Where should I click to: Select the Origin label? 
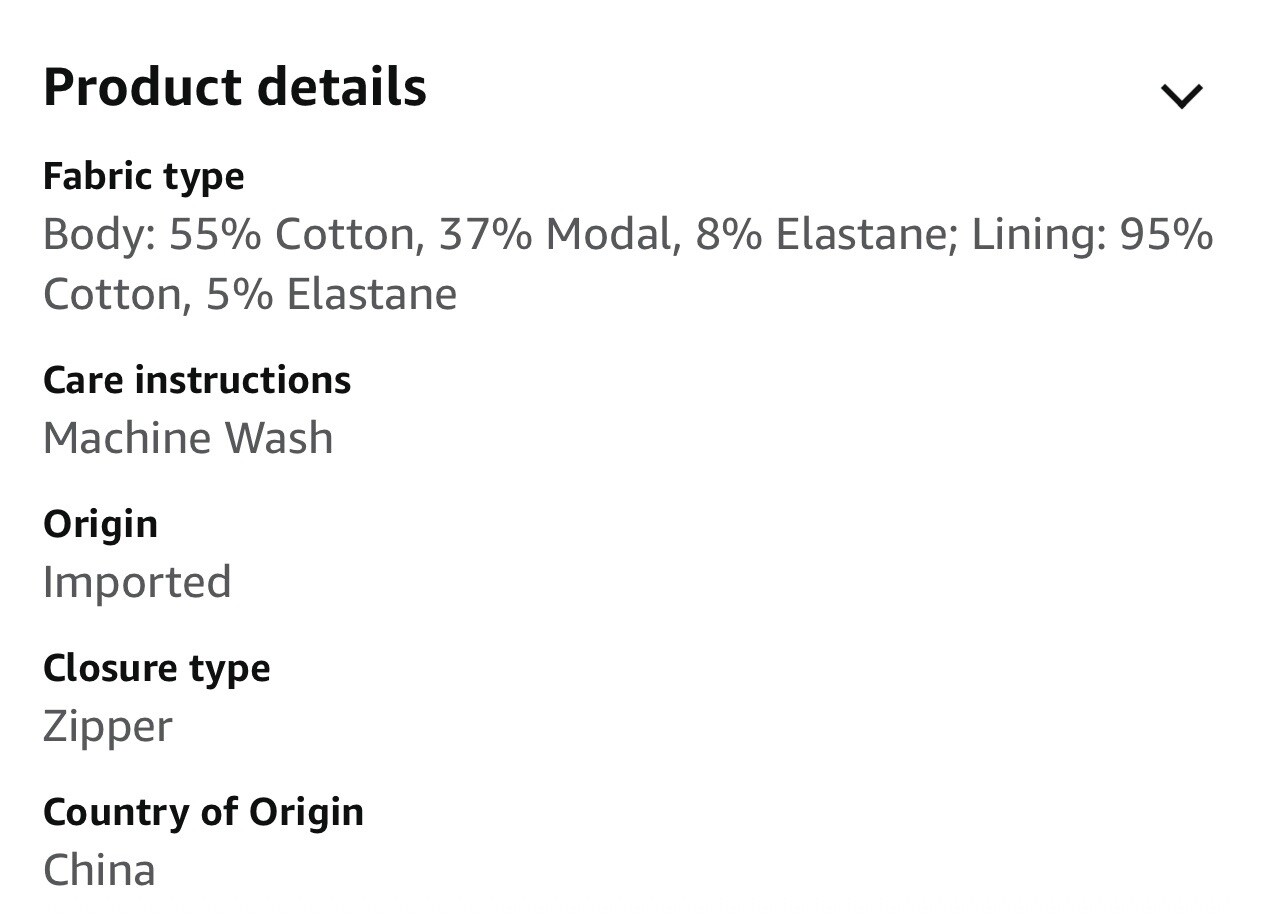tap(100, 525)
